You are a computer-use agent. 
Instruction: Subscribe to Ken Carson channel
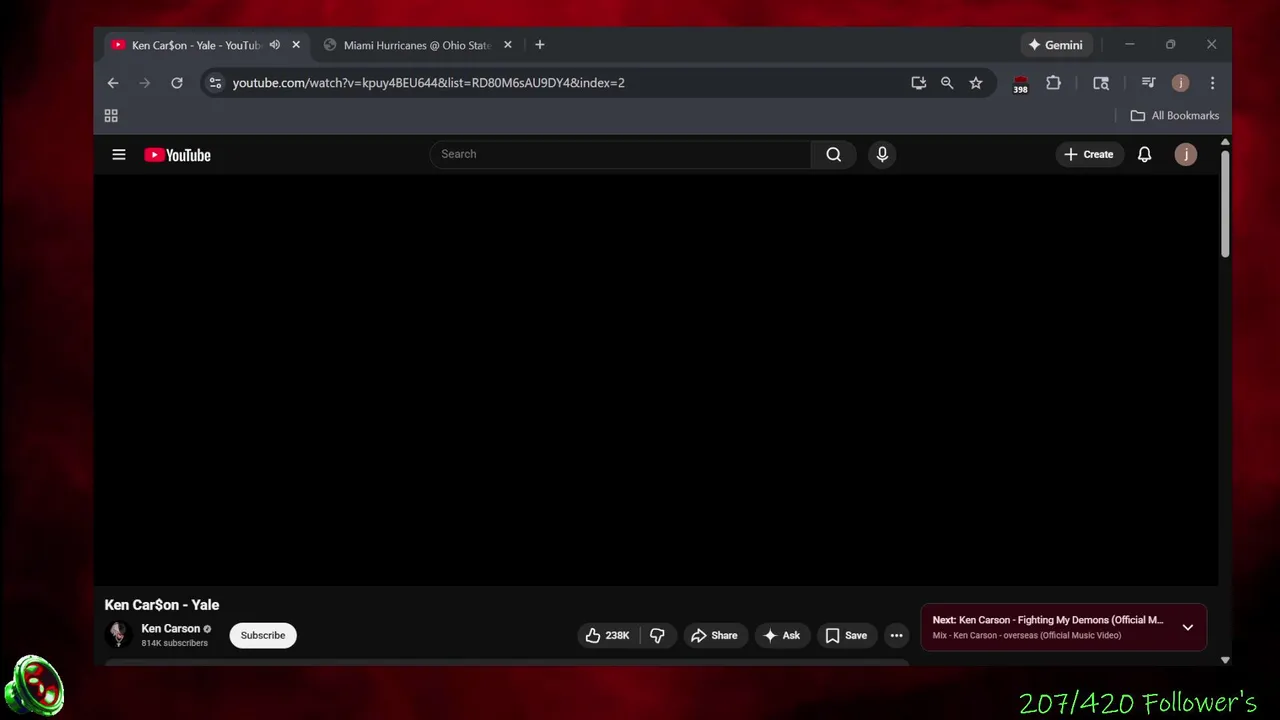(x=263, y=635)
